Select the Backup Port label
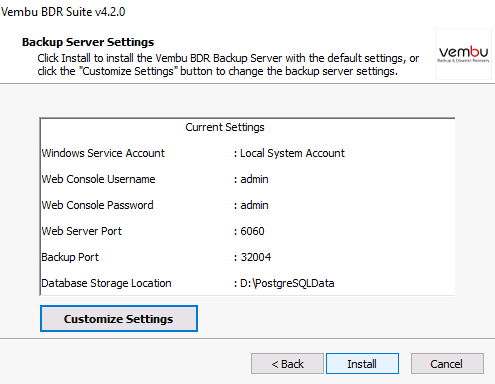 point(70,257)
